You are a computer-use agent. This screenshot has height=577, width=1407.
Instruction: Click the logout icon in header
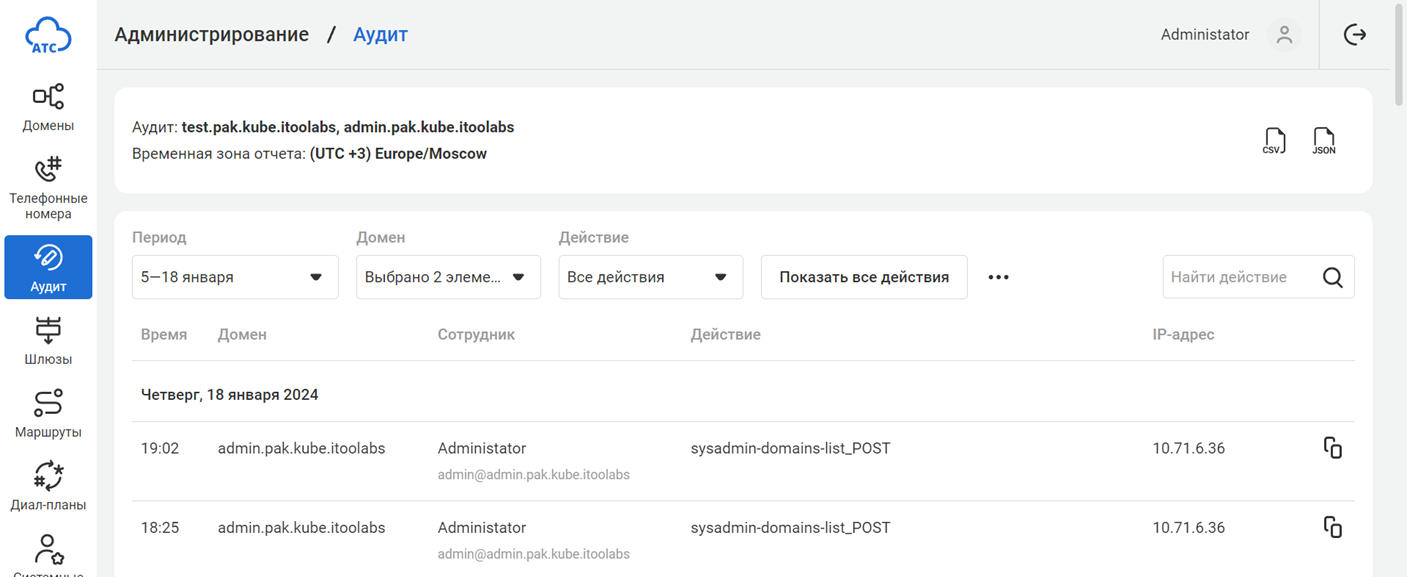(x=1354, y=35)
